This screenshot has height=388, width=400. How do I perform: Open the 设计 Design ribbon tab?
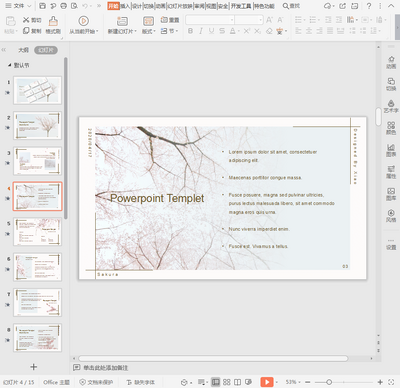pyautogui.click(x=137, y=6)
